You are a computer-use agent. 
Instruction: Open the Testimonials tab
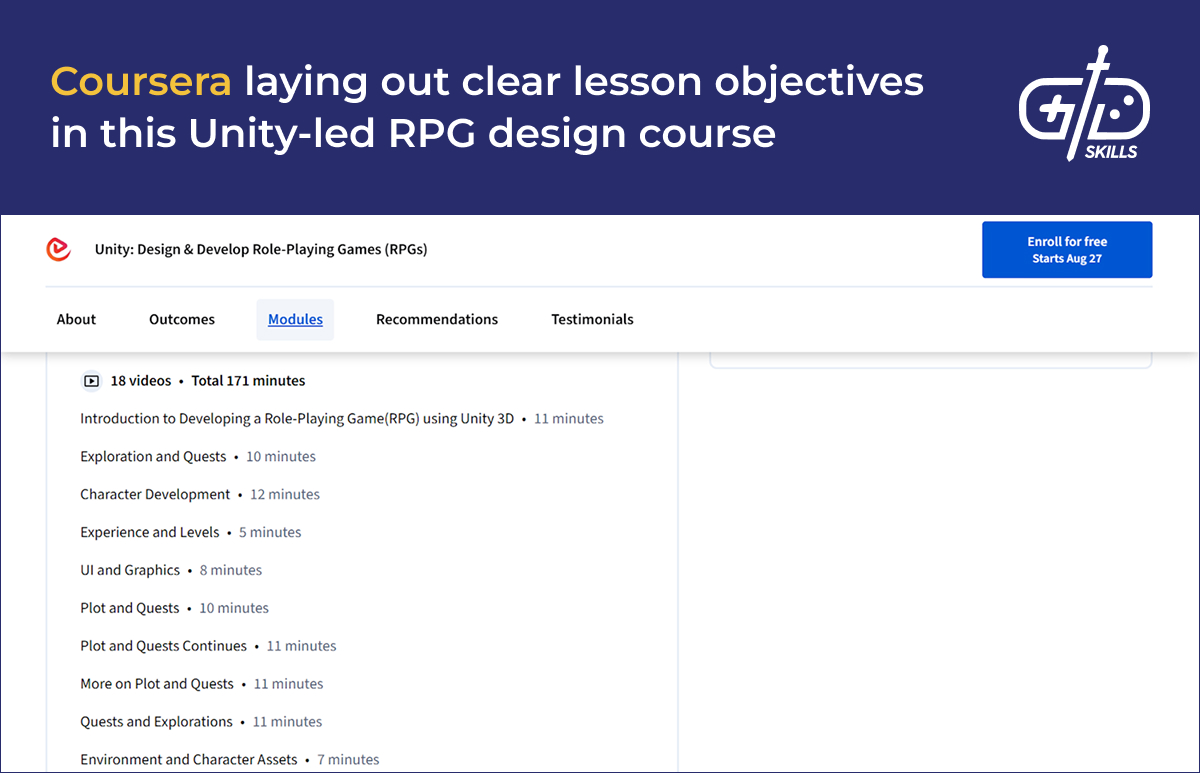point(592,320)
